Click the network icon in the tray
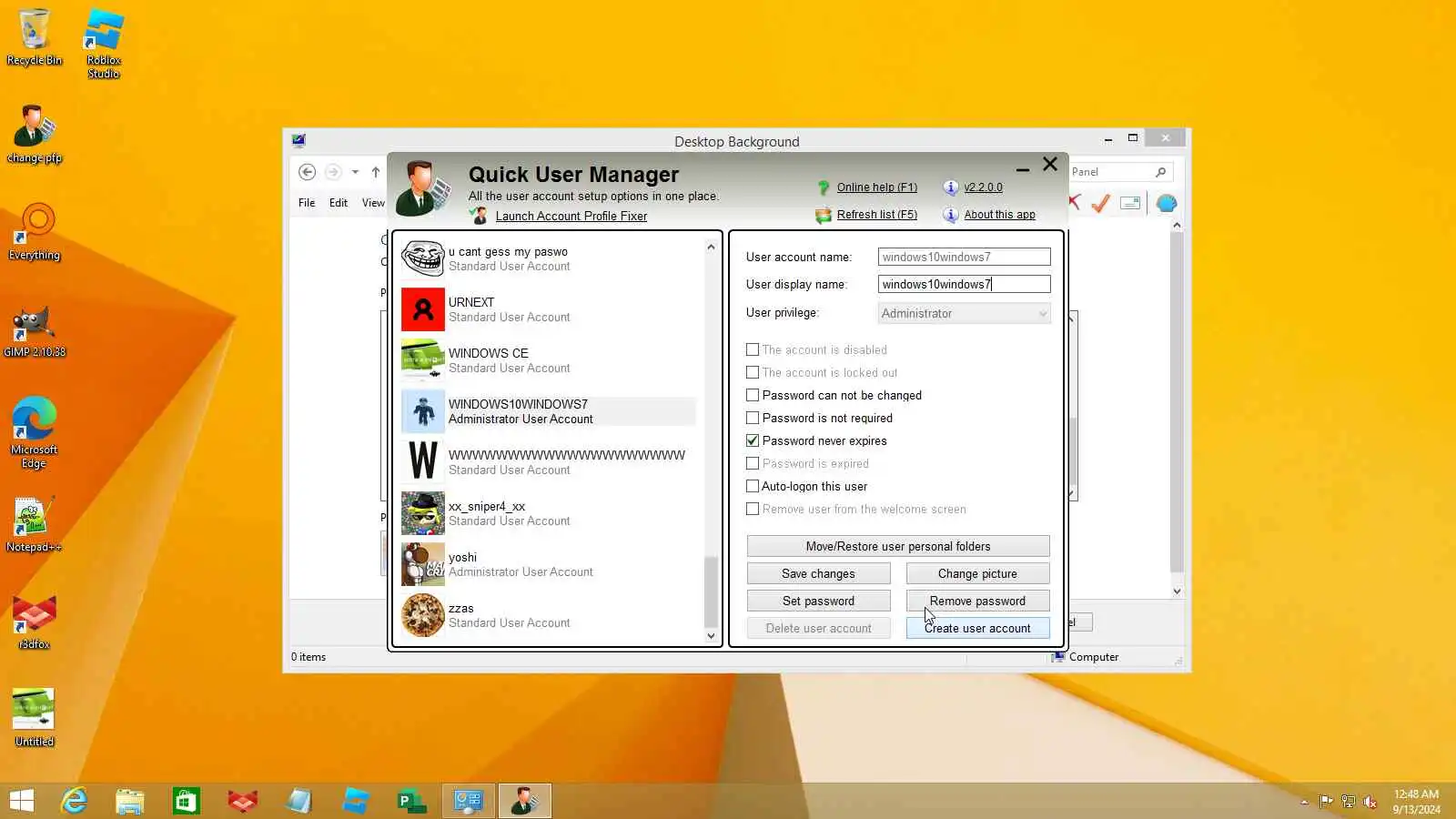Viewport: 1456px width, 819px height. tap(1348, 802)
